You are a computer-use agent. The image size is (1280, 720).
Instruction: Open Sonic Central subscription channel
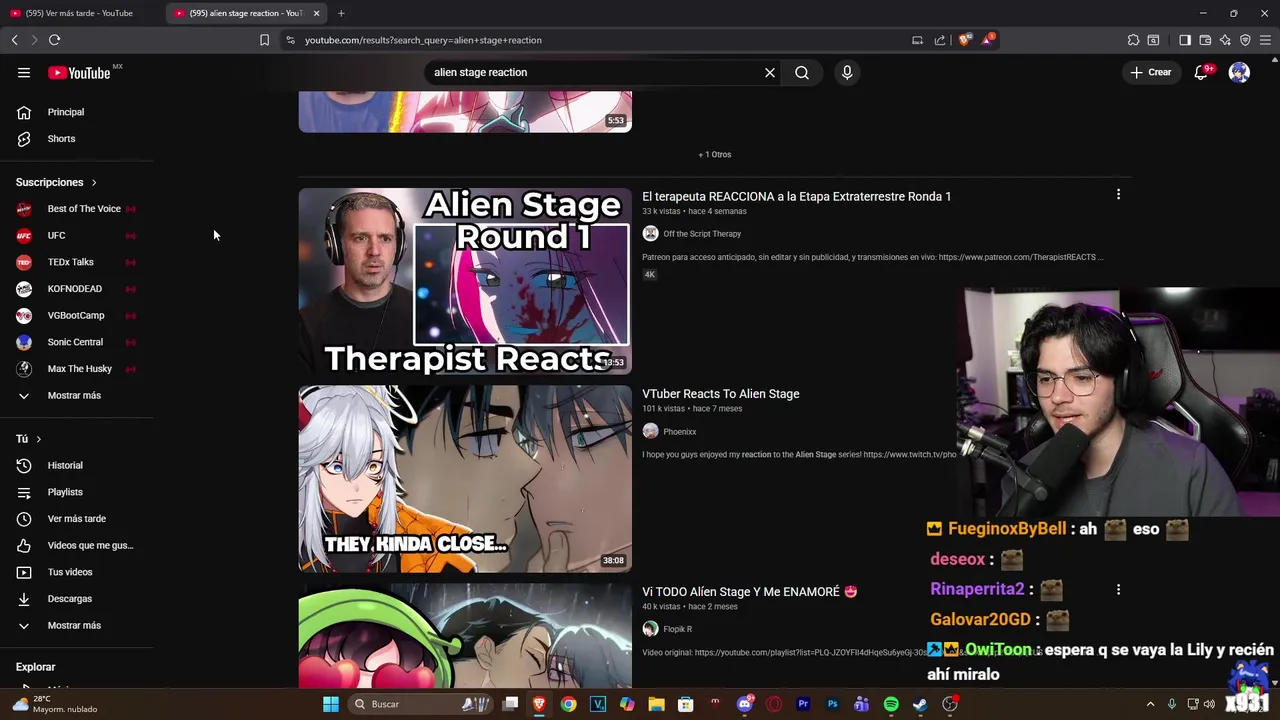[x=77, y=342]
